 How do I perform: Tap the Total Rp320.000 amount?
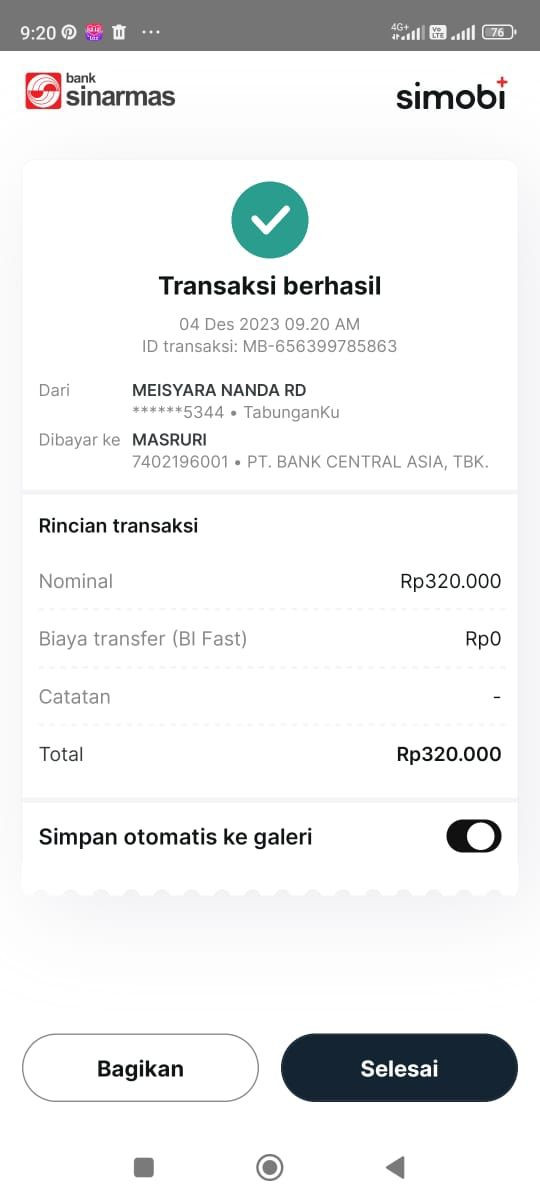coord(449,754)
